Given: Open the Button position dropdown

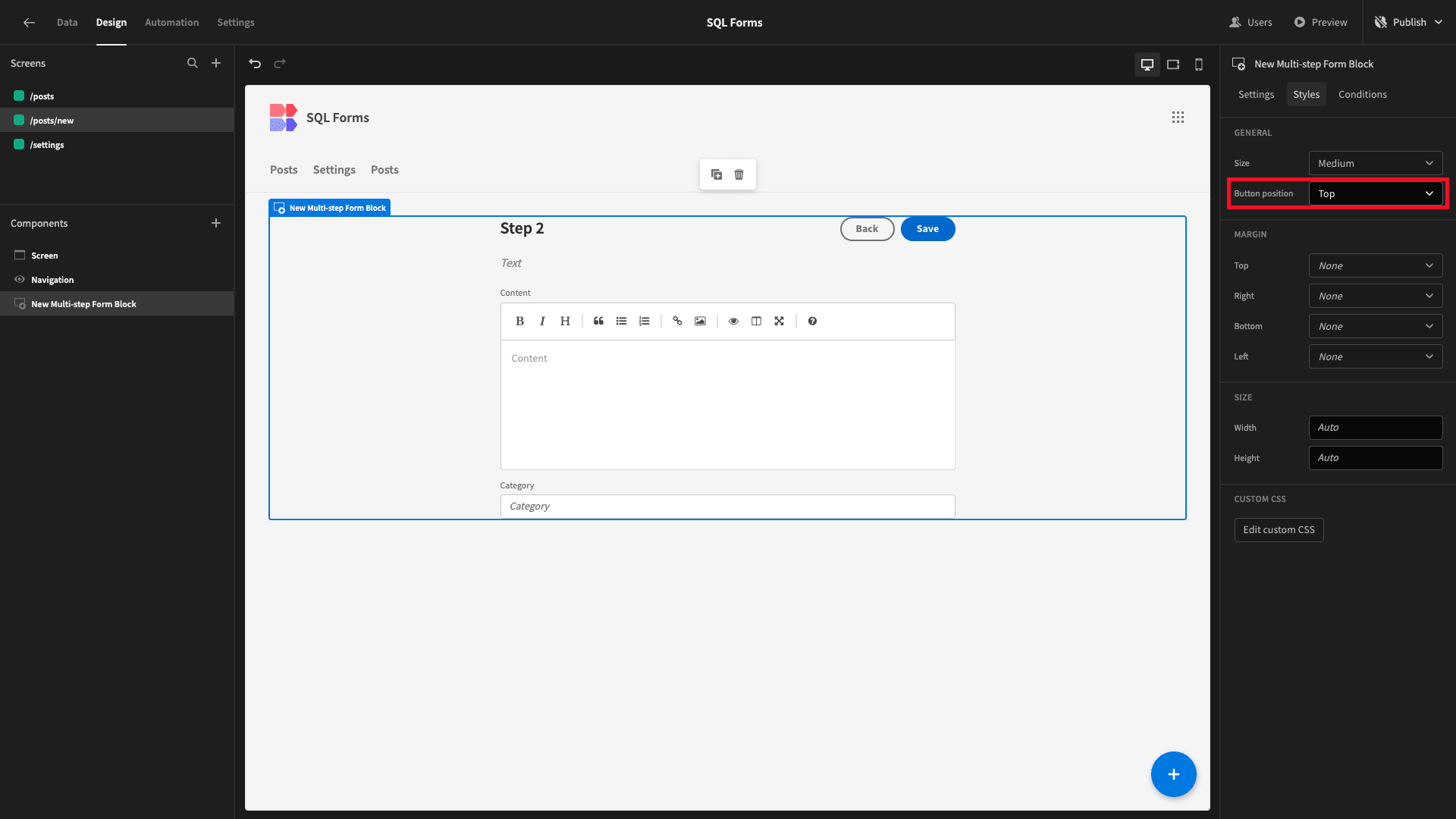Looking at the screenshot, I should 1374,193.
